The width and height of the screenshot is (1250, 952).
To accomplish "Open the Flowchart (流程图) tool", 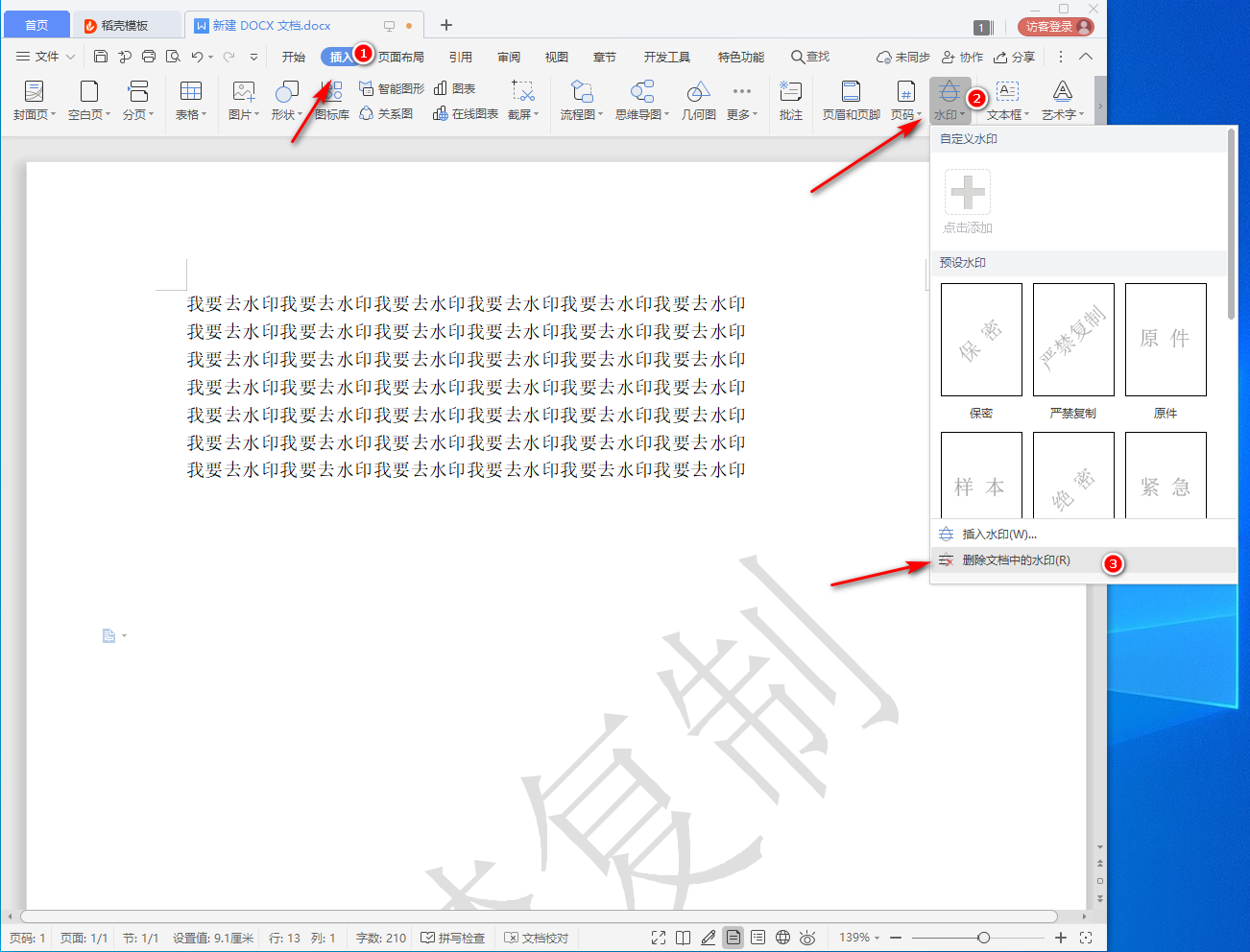I will point(582,92).
